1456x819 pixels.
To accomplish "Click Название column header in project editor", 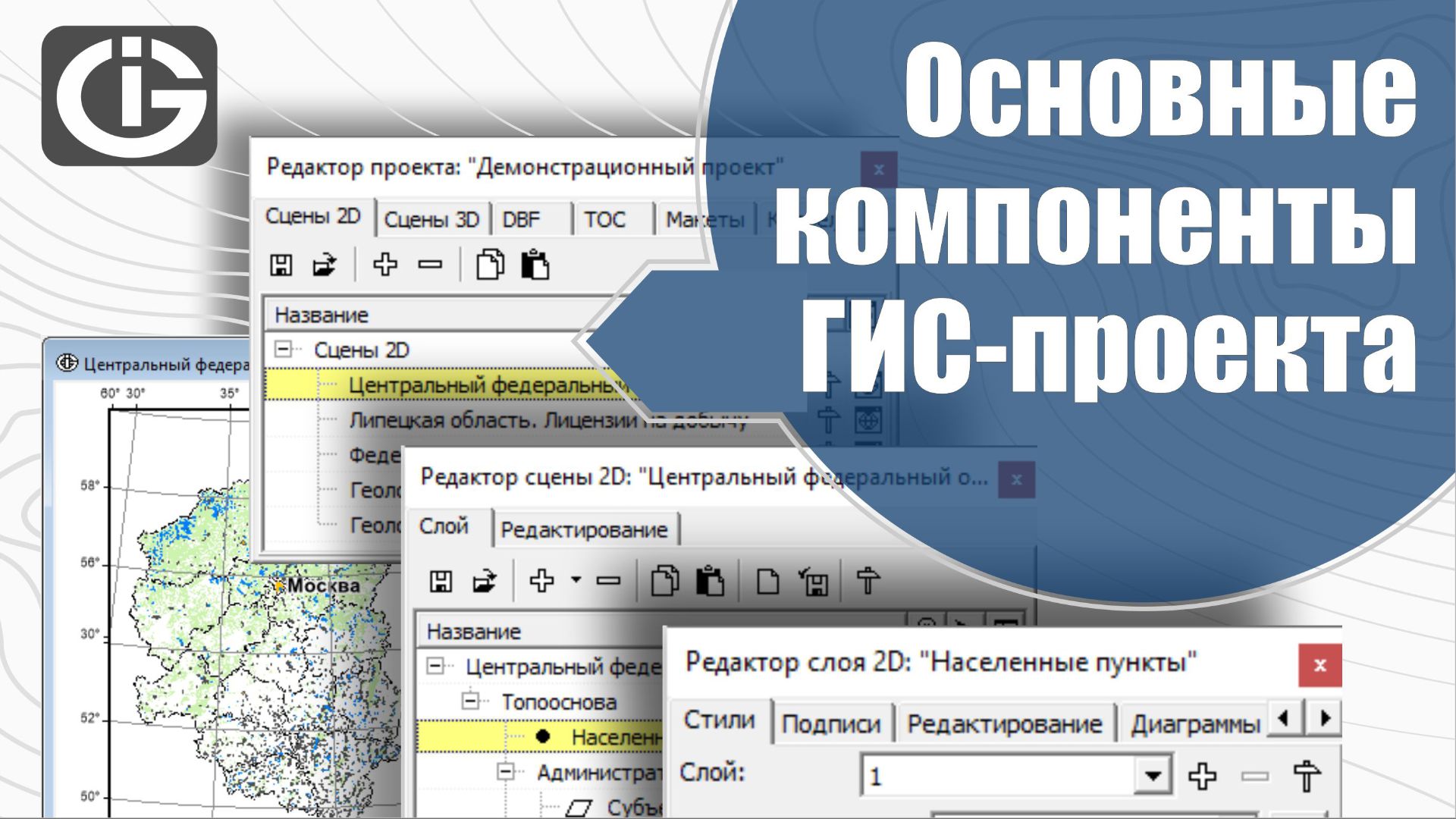I will pyautogui.click(x=322, y=315).
